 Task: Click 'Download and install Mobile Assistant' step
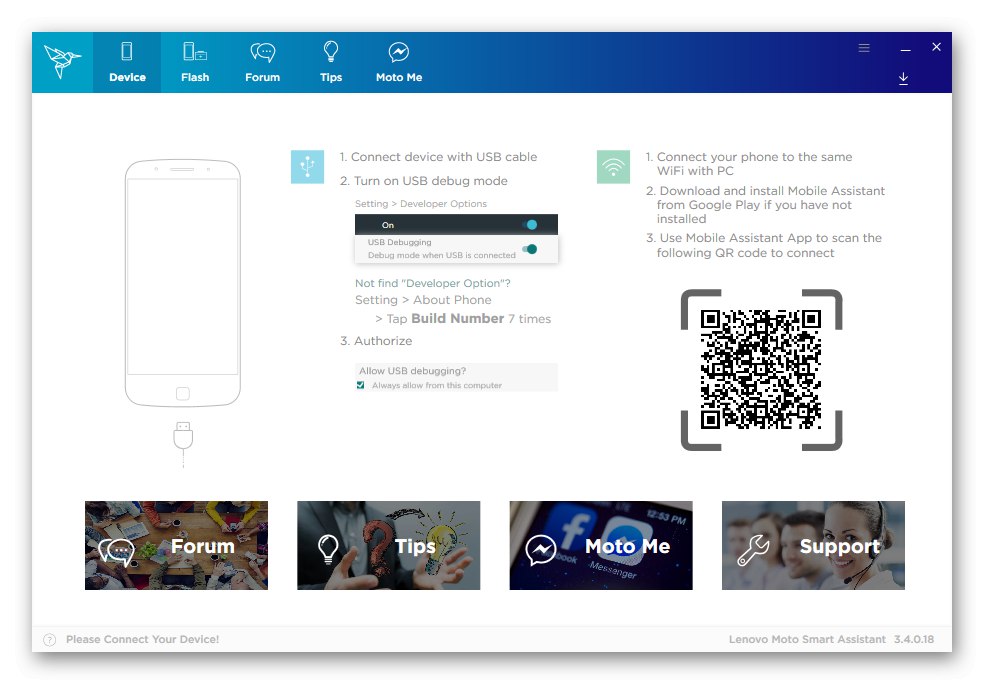766,205
